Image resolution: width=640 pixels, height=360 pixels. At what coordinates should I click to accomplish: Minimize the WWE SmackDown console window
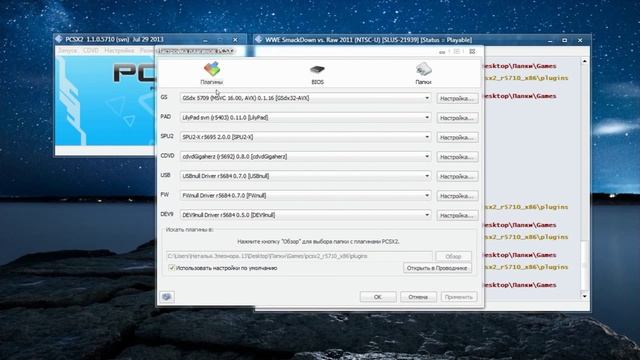550,40
